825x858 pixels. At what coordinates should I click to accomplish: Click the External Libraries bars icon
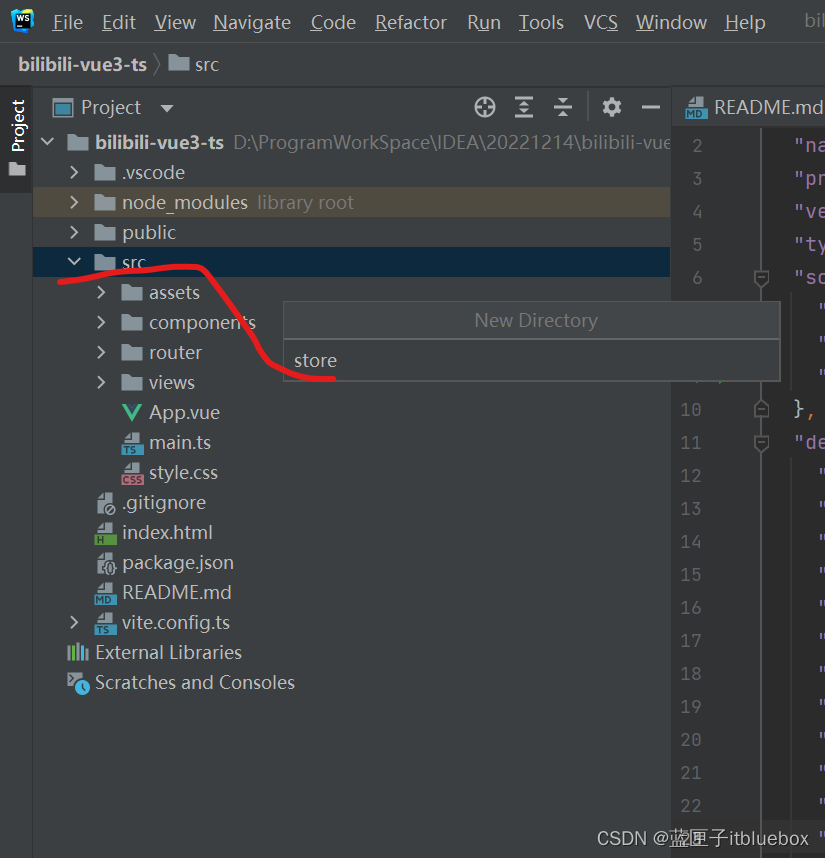click(x=78, y=652)
